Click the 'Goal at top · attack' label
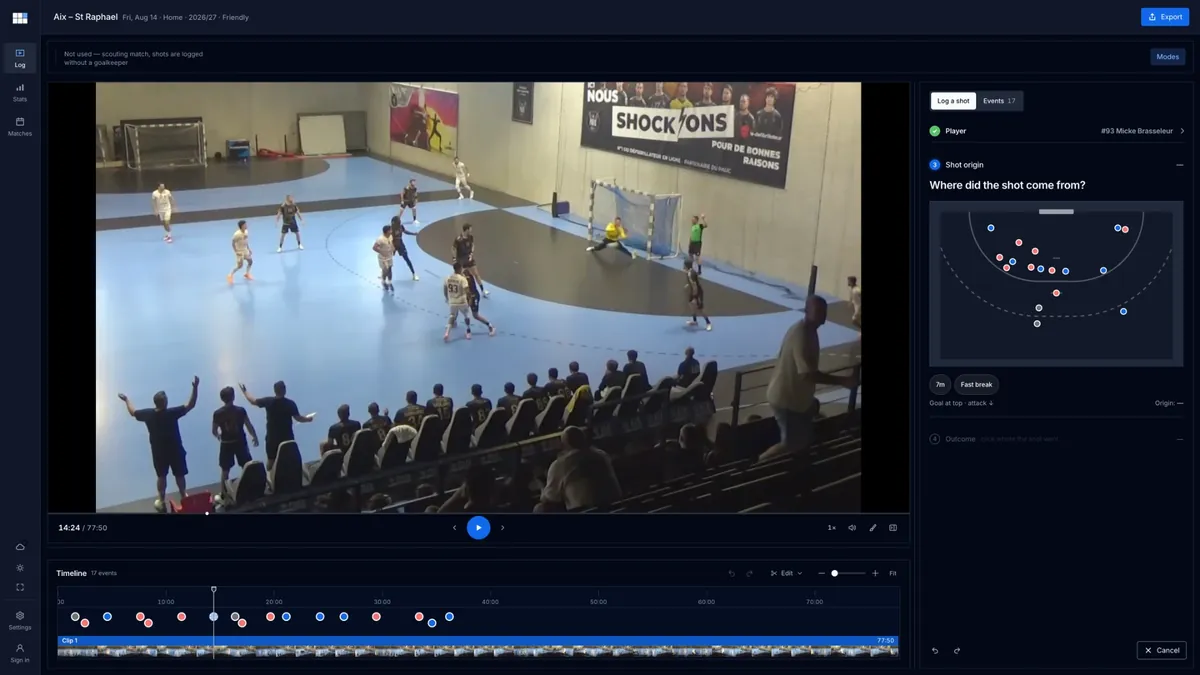The width and height of the screenshot is (1200, 675). pos(961,403)
